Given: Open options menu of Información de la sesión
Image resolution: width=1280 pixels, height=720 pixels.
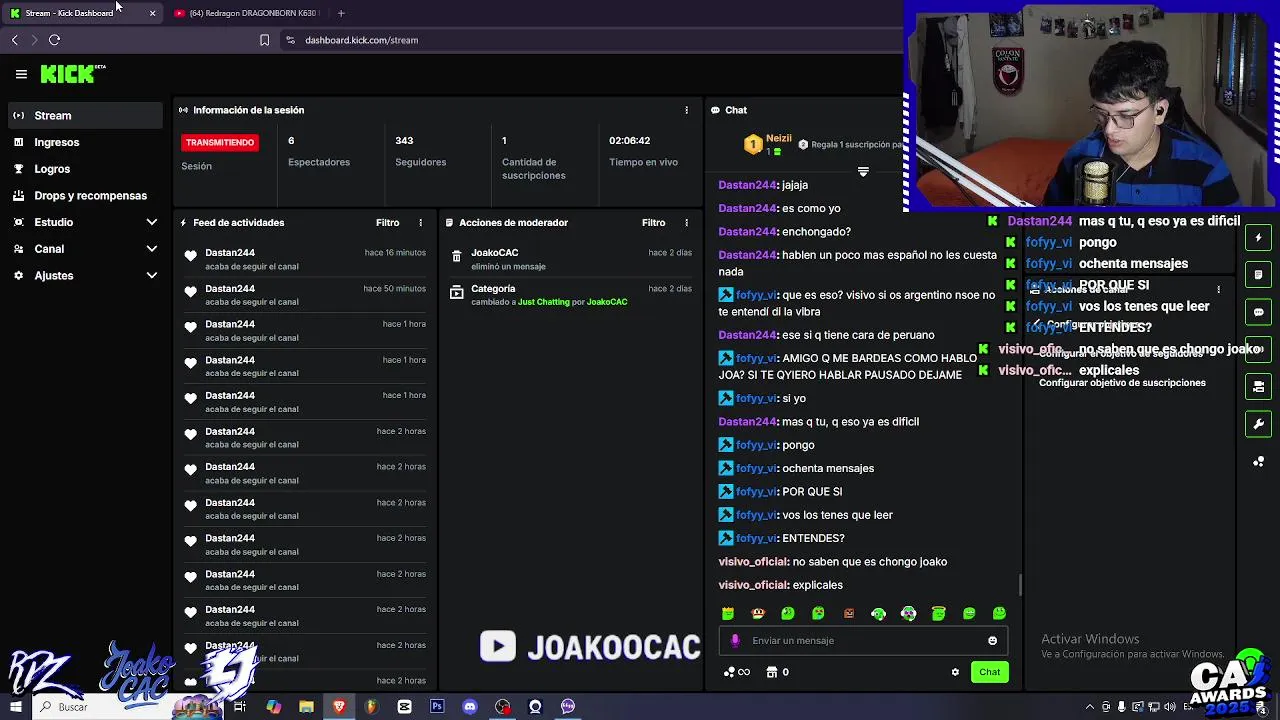Looking at the screenshot, I should pos(686,110).
